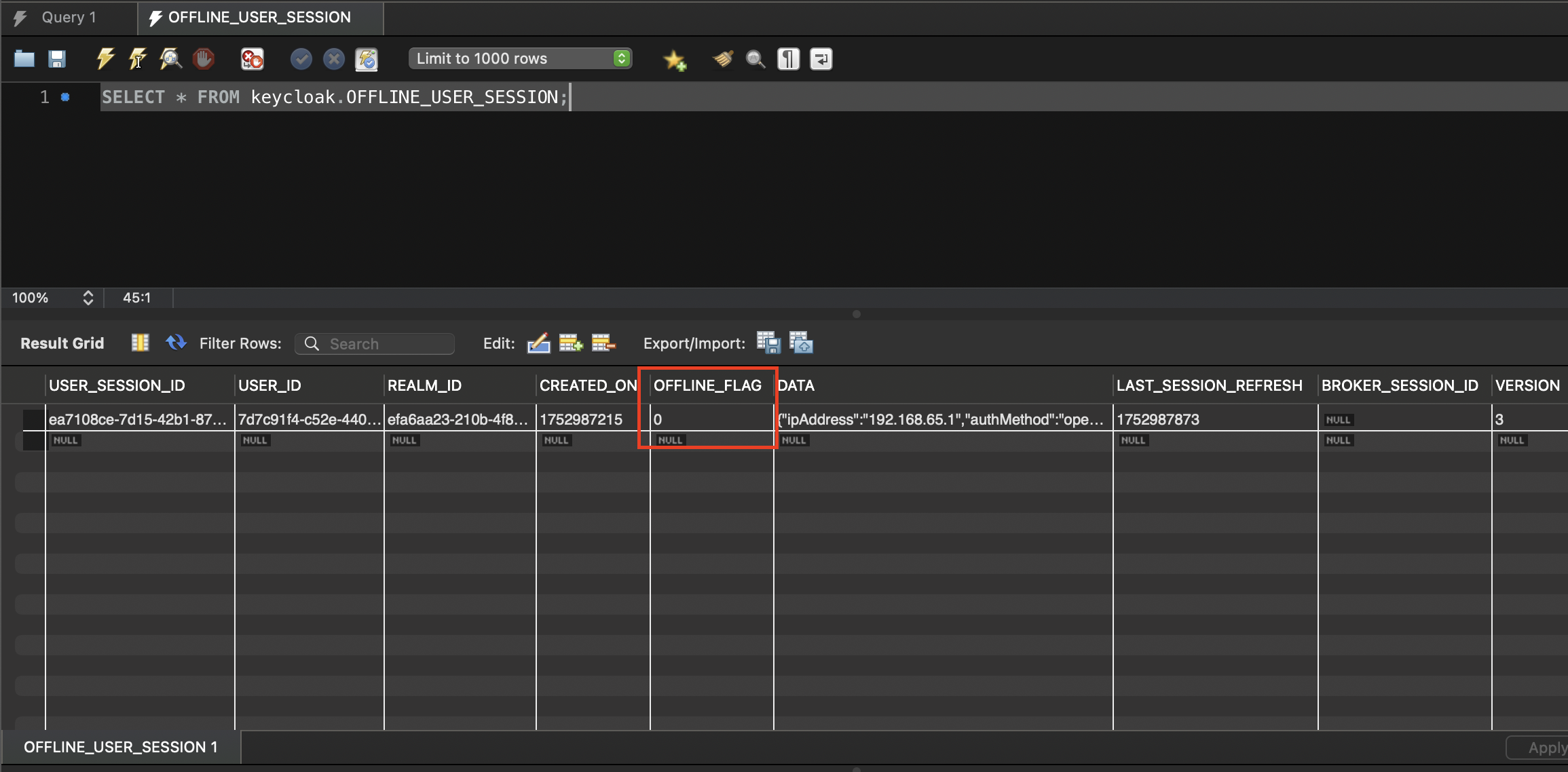Toggle autocommit mode icon
Screen dimensions: 1568x772
click(367, 59)
